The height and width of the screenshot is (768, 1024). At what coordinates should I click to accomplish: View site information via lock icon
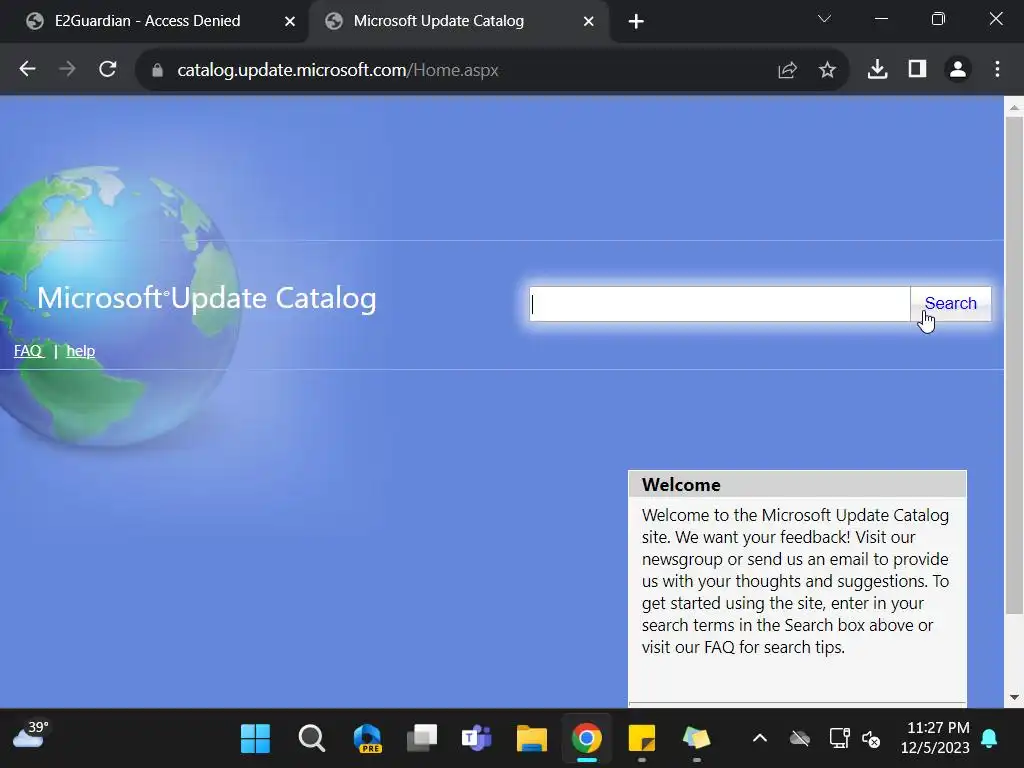pos(157,70)
